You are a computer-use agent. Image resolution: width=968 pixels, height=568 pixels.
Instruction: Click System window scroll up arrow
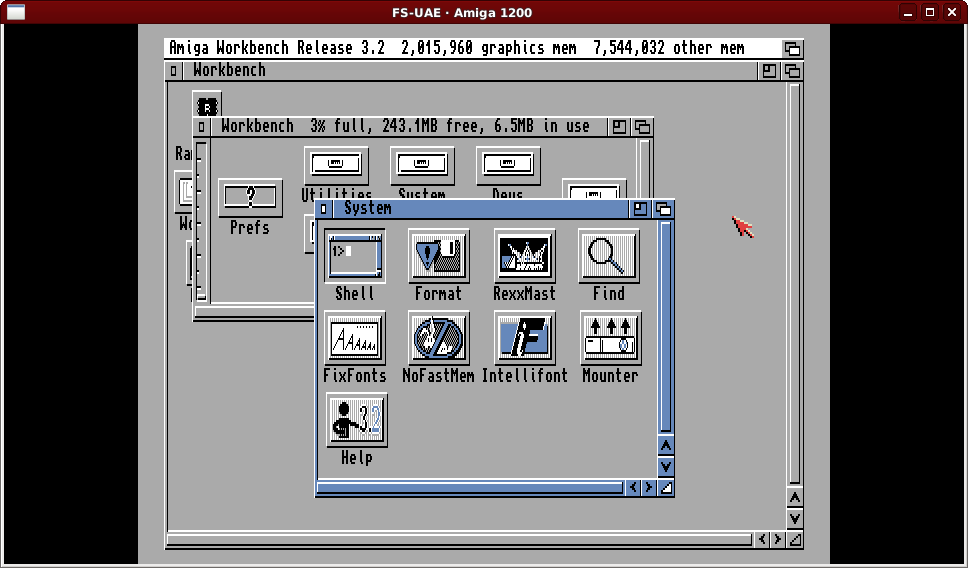click(x=666, y=445)
